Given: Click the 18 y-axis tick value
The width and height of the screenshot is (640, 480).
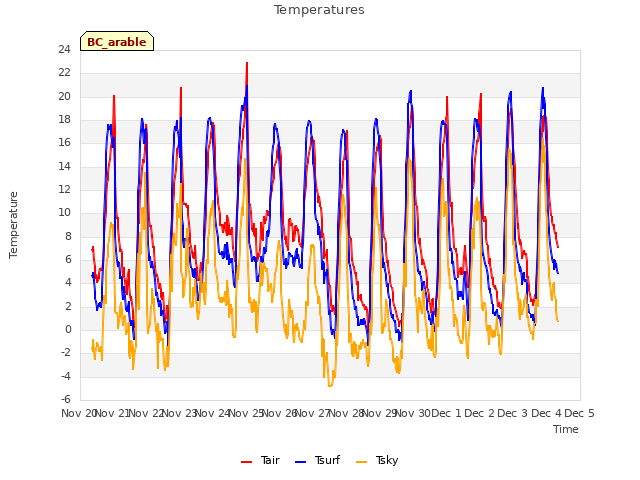Looking at the screenshot, I should pyautogui.click(x=64, y=120).
